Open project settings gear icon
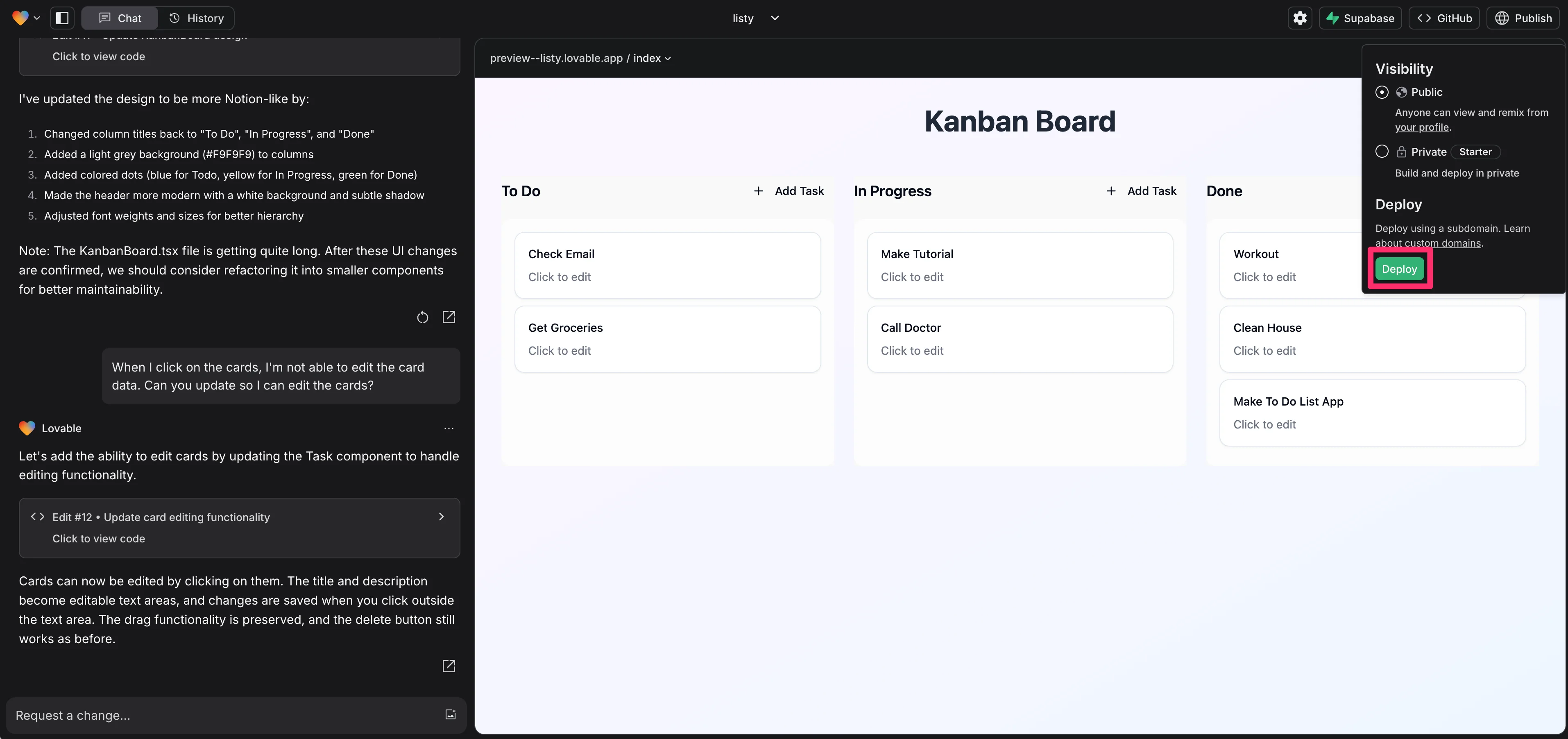Image resolution: width=1568 pixels, height=739 pixels. click(x=1300, y=18)
